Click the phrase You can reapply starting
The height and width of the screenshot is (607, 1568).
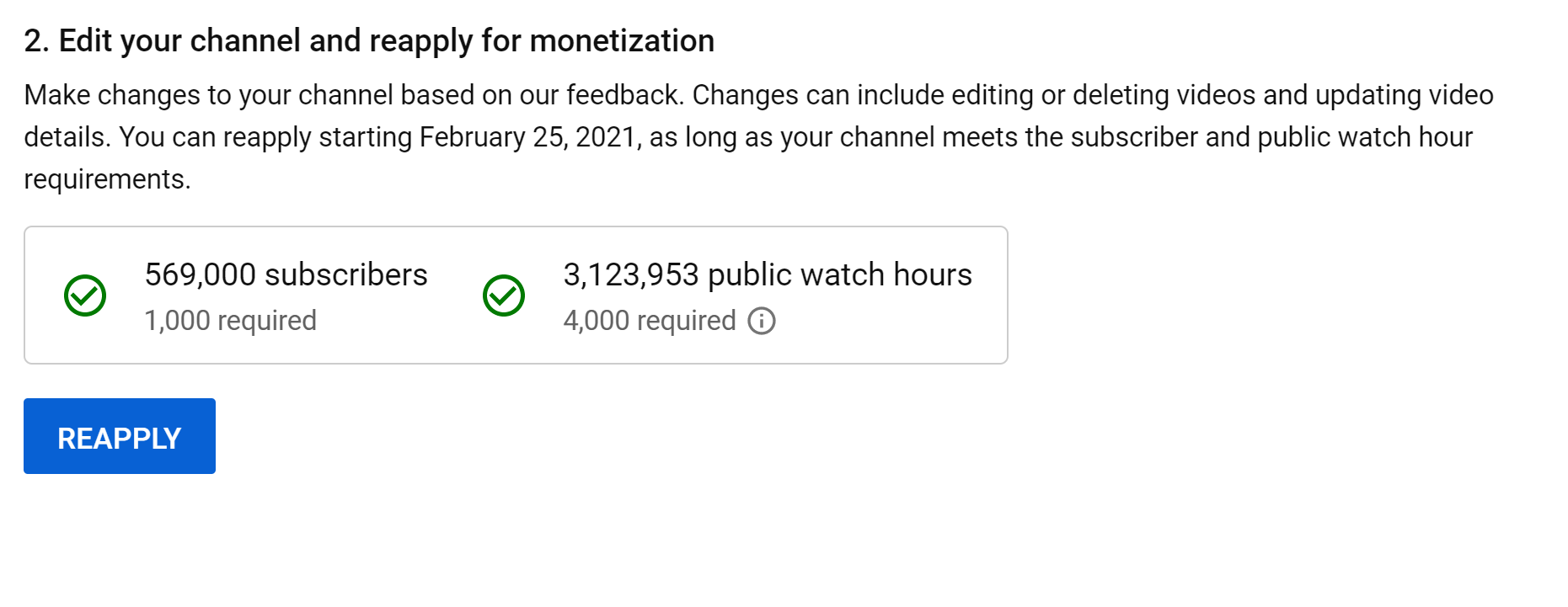click(265, 137)
